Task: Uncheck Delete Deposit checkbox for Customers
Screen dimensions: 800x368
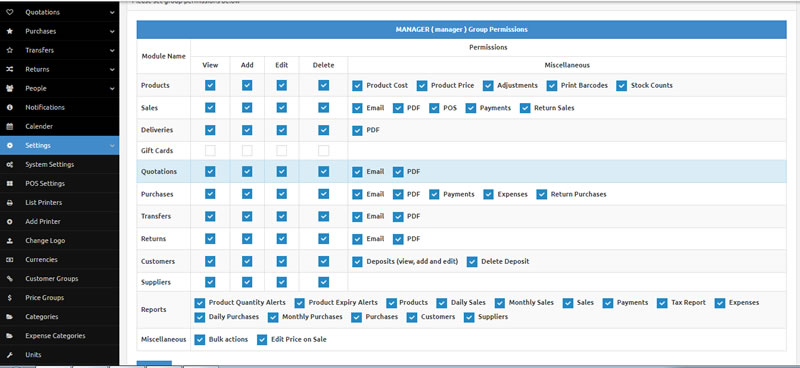Action: point(472,261)
